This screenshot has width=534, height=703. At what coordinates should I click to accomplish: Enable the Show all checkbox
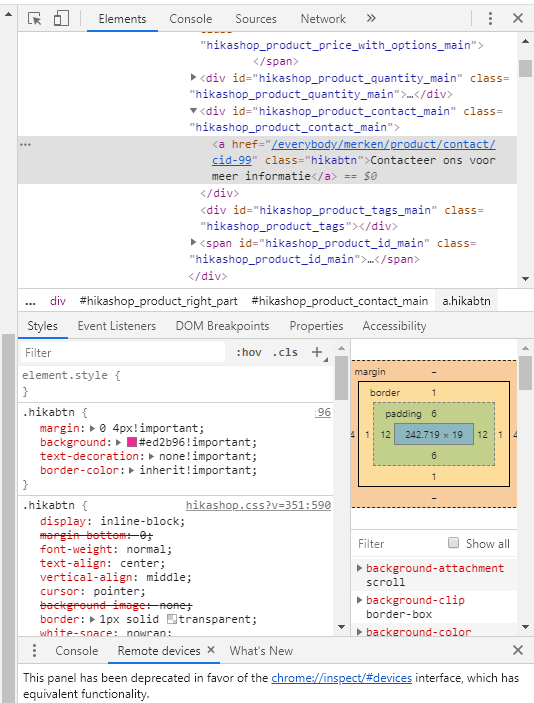point(454,543)
